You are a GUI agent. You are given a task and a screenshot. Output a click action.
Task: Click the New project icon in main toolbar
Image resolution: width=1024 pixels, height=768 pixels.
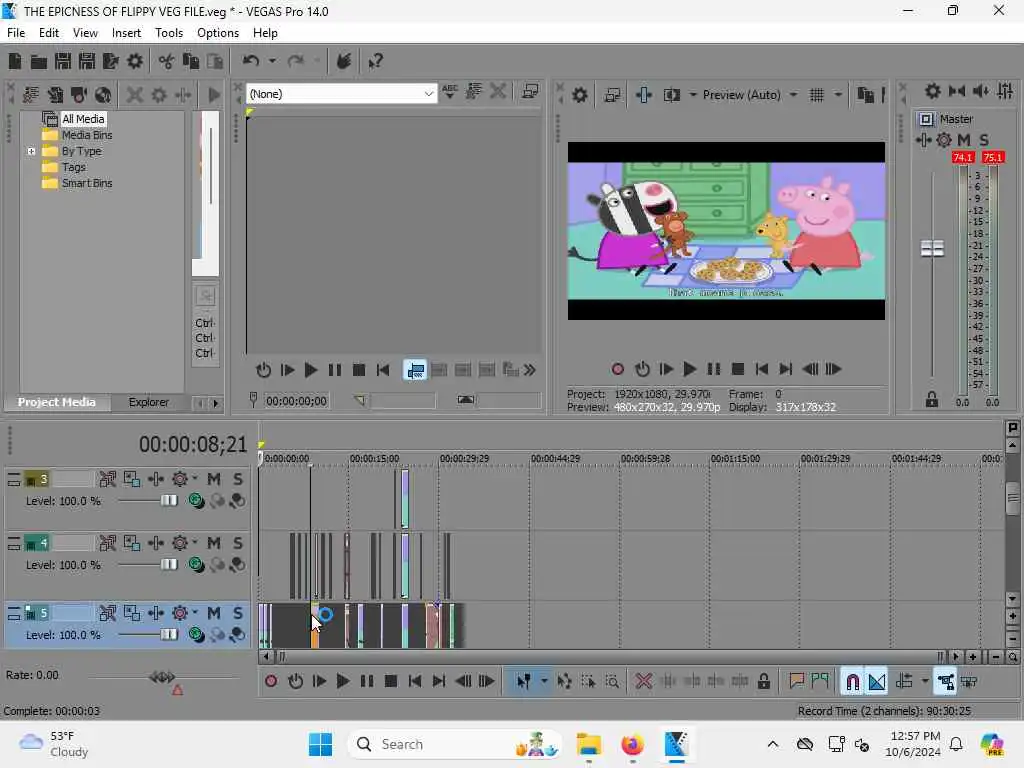[x=14, y=61]
